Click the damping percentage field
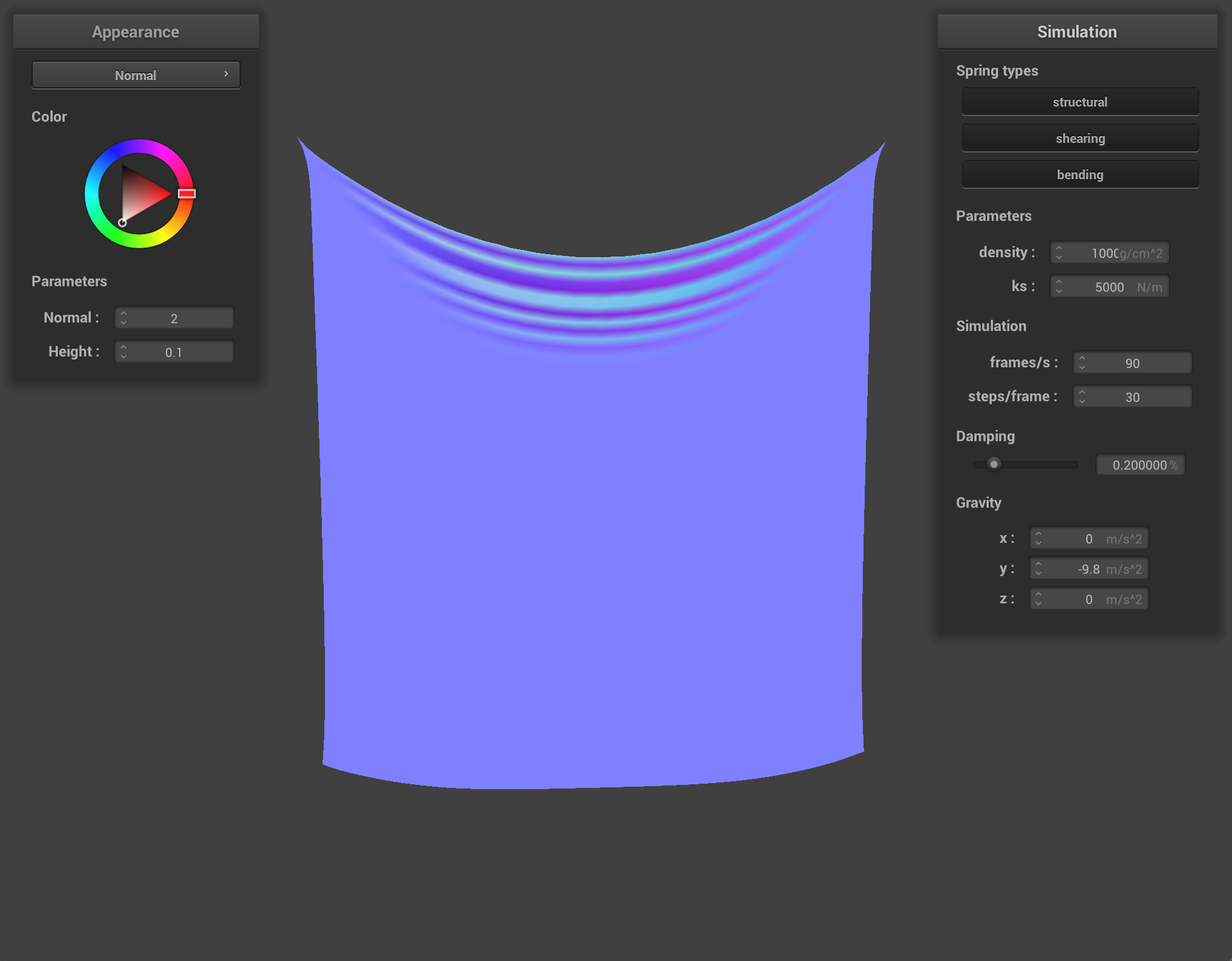This screenshot has height=961, width=1232. coord(1141,465)
